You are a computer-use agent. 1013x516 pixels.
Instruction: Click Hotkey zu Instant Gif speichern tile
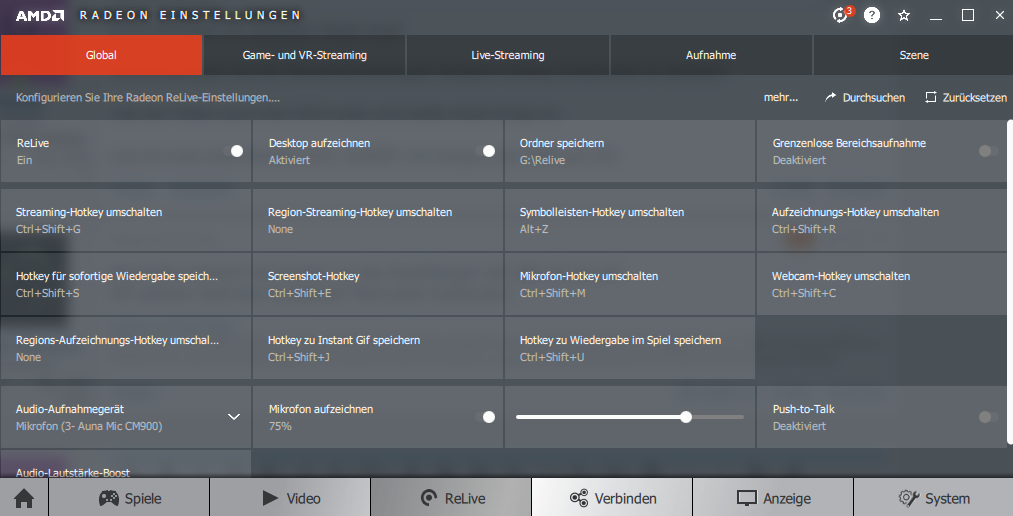[x=378, y=348]
